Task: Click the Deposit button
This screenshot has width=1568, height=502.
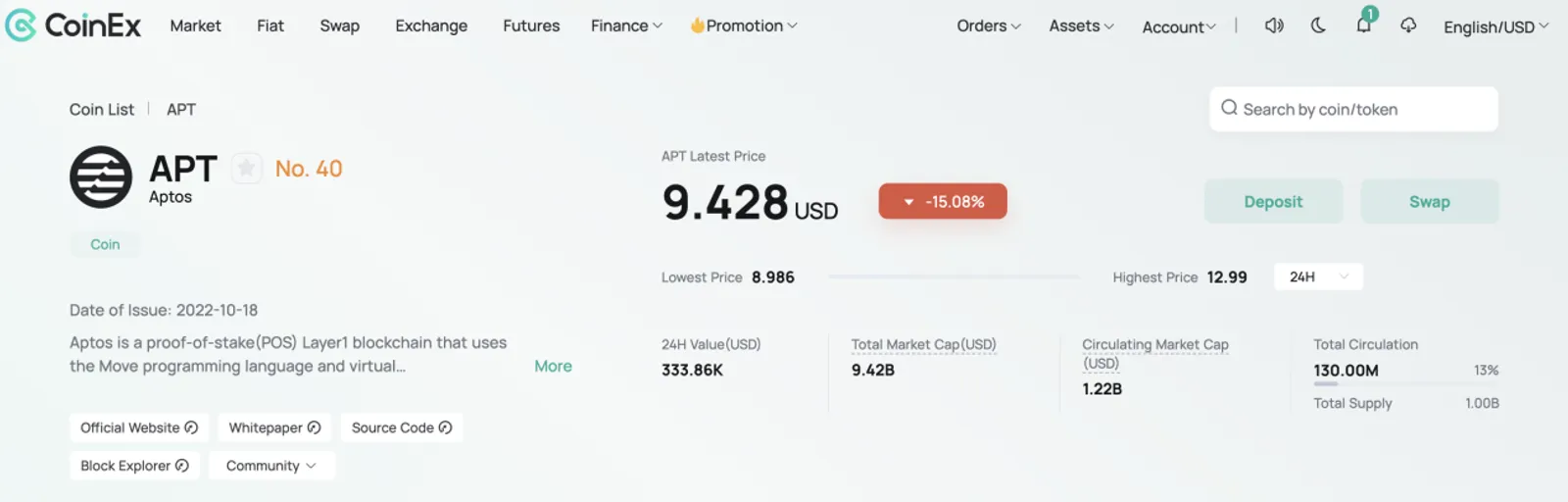Action: coord(1273,202)
